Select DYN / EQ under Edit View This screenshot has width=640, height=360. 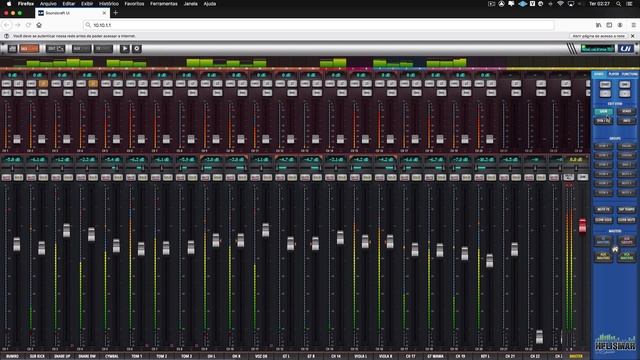click(x=603, y=121)
